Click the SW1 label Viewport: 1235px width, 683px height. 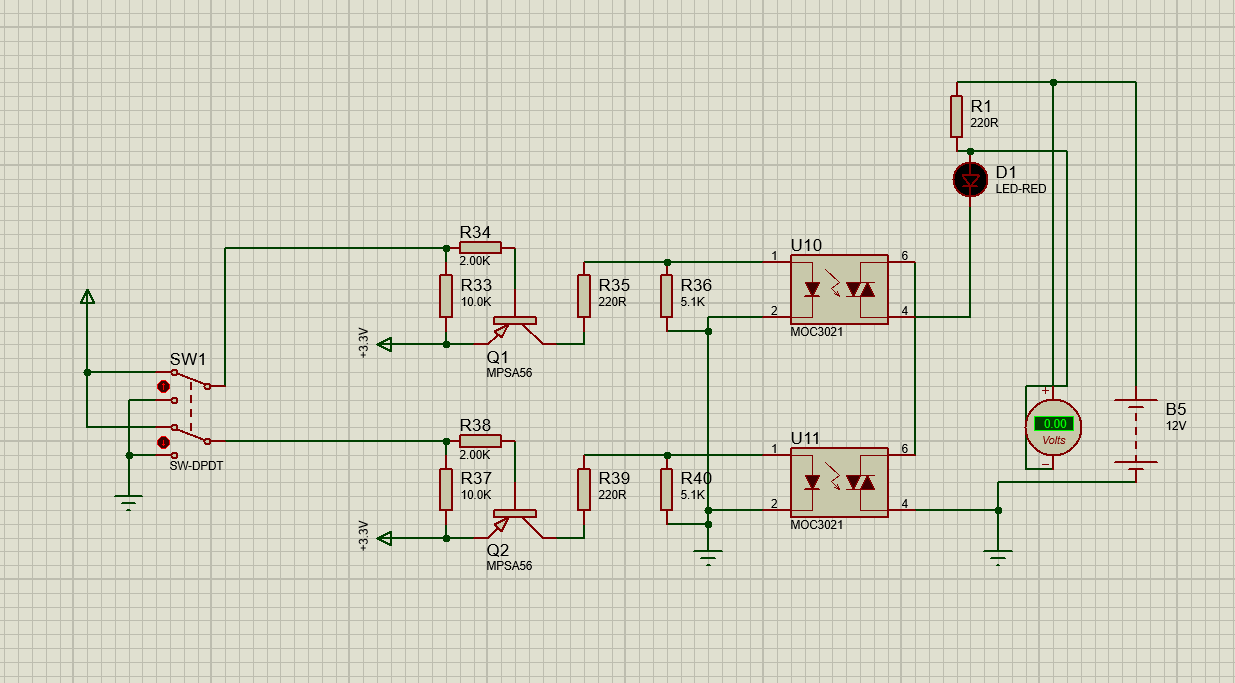pos(186,360)
